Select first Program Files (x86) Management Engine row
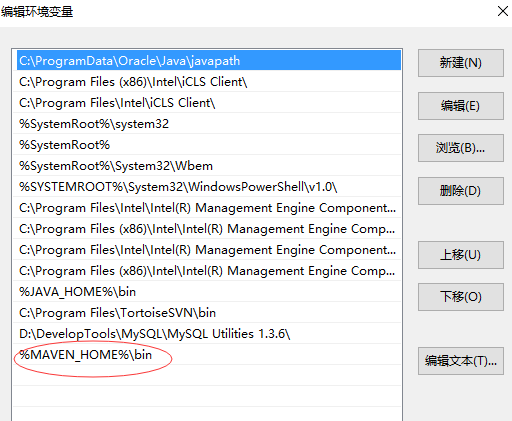Viewport: 512px width, 421px height. point(207,229)
